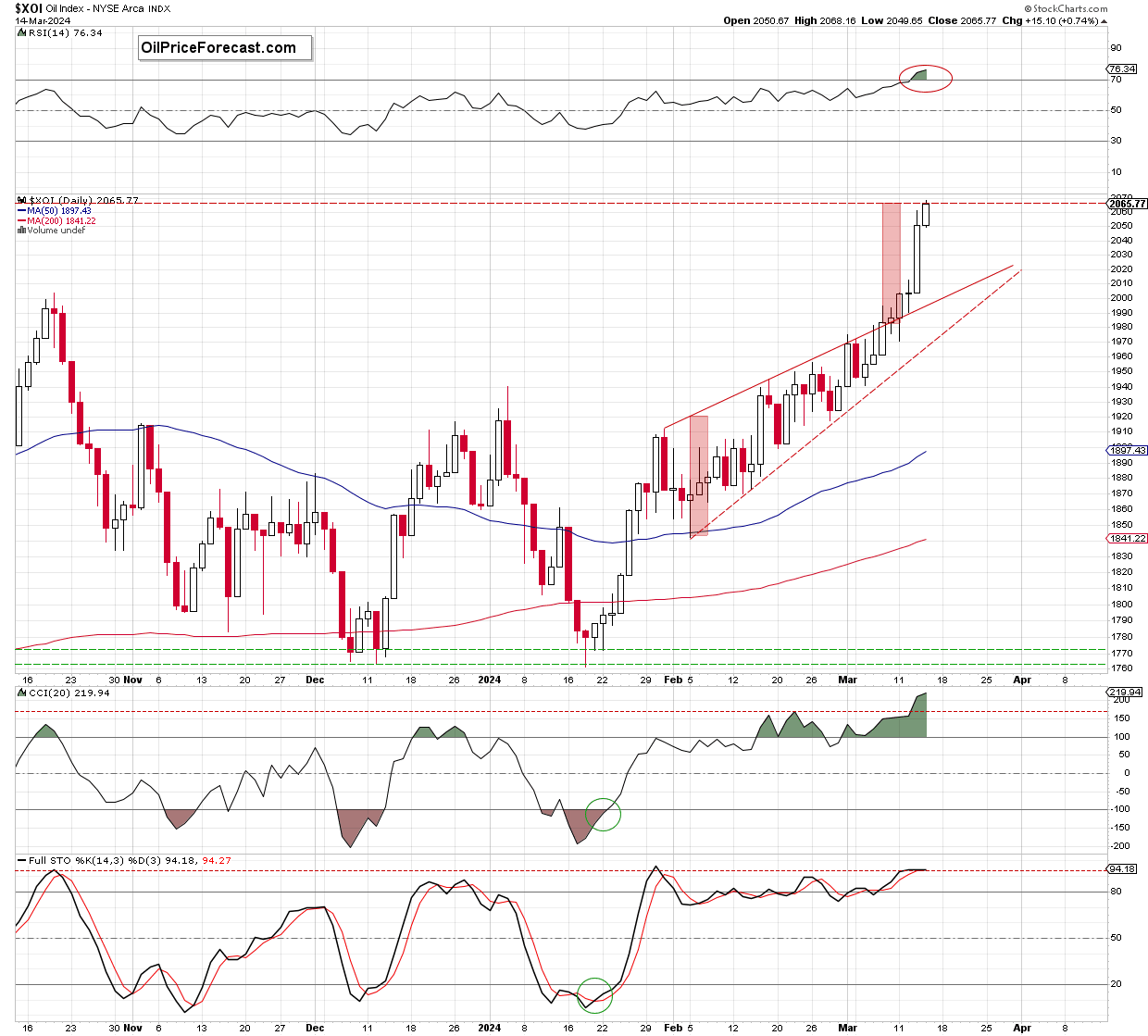Click the '© StockCharts.com' credit text

[x=1065, y=8]
